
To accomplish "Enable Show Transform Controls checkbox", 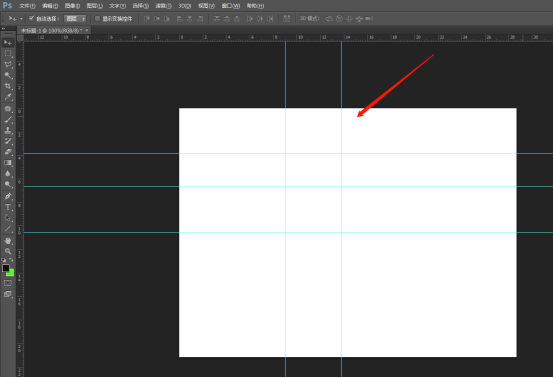I will coord(98,19).
